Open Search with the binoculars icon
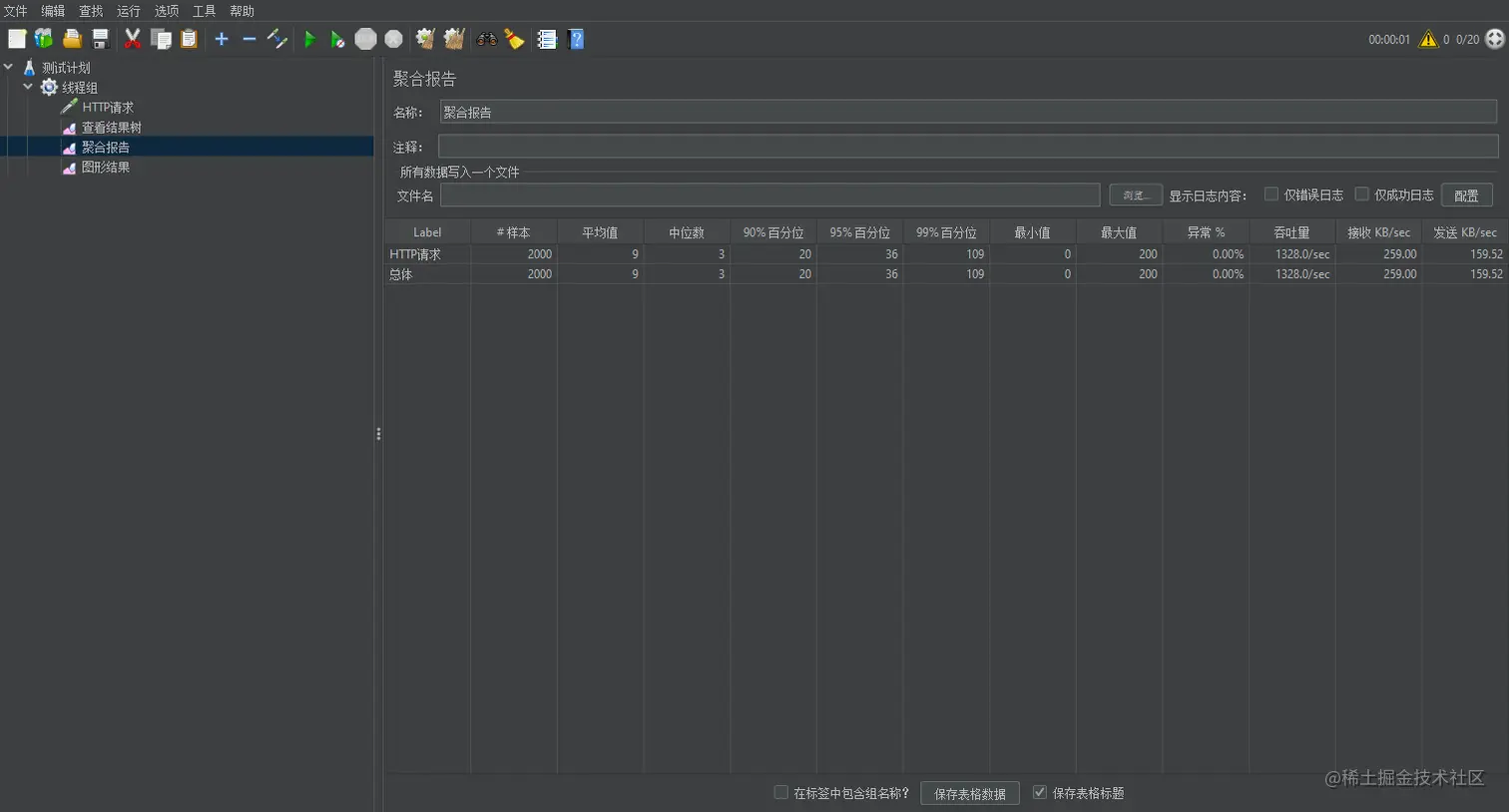Screen dimensions: 1509x812 [x=487, y=39]
